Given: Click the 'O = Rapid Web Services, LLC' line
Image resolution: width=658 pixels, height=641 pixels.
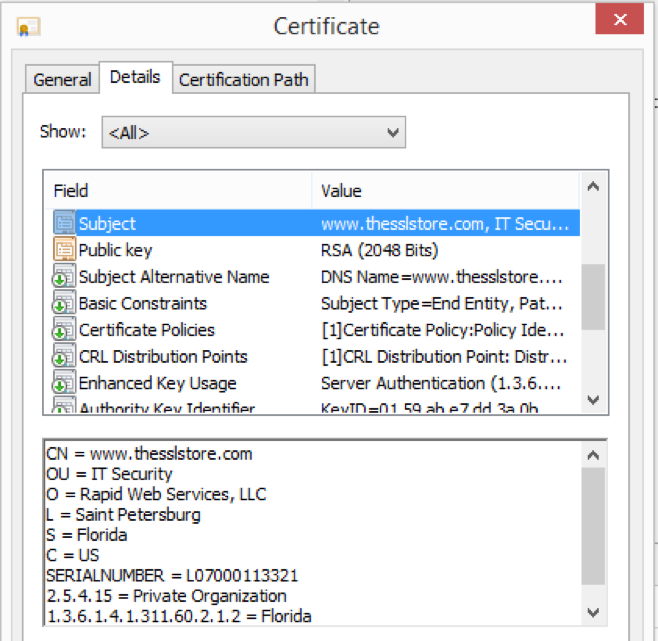Looking at the screenshot, I should [156, 494].
